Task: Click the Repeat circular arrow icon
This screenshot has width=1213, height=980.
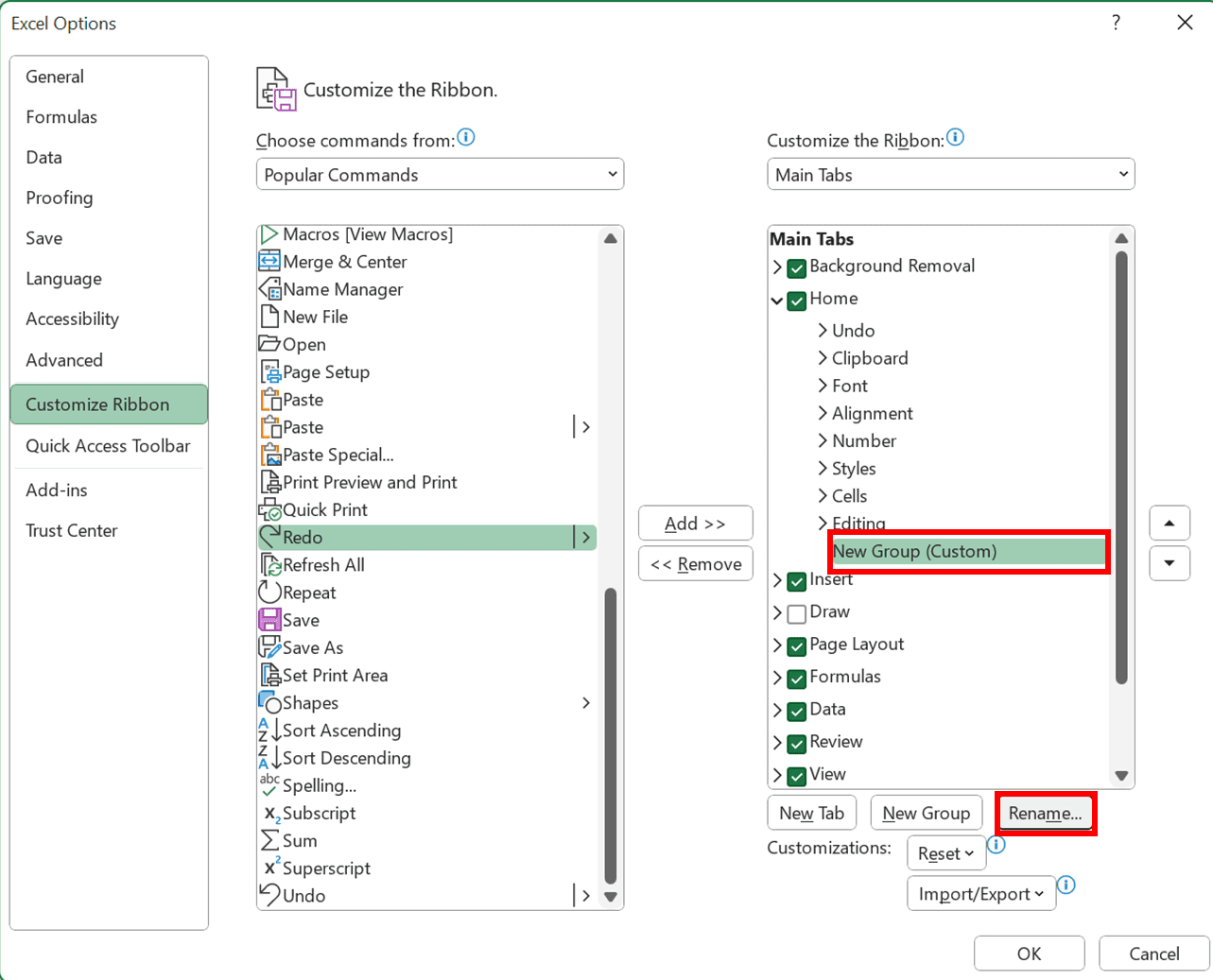Action: (269, 593)
